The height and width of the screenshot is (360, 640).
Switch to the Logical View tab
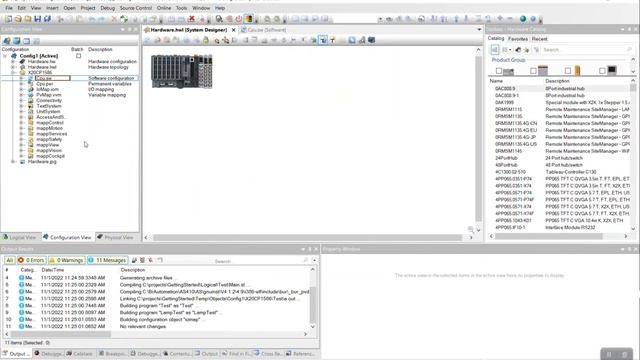pyautogui.click(x=19, y=237)
